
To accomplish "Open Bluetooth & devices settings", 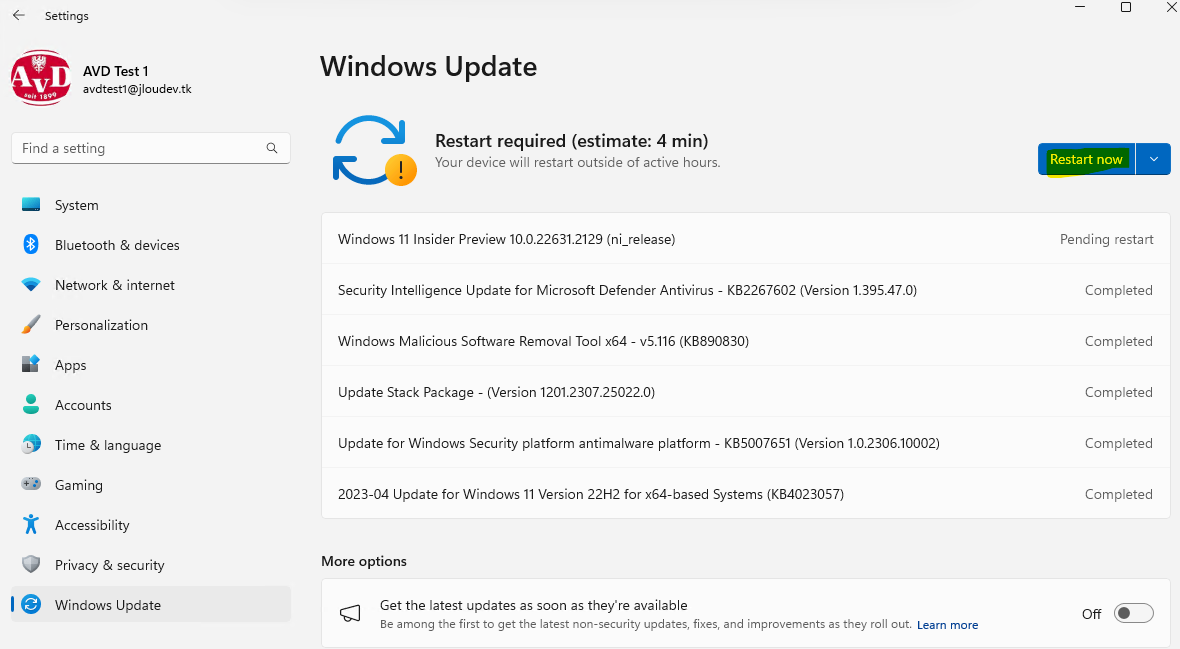I will [151, 245].
